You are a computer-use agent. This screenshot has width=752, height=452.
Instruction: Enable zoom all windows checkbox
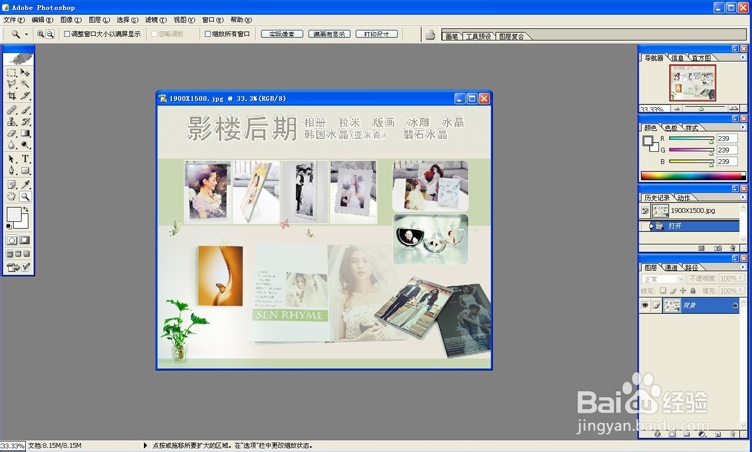click(x=208, y=34)
